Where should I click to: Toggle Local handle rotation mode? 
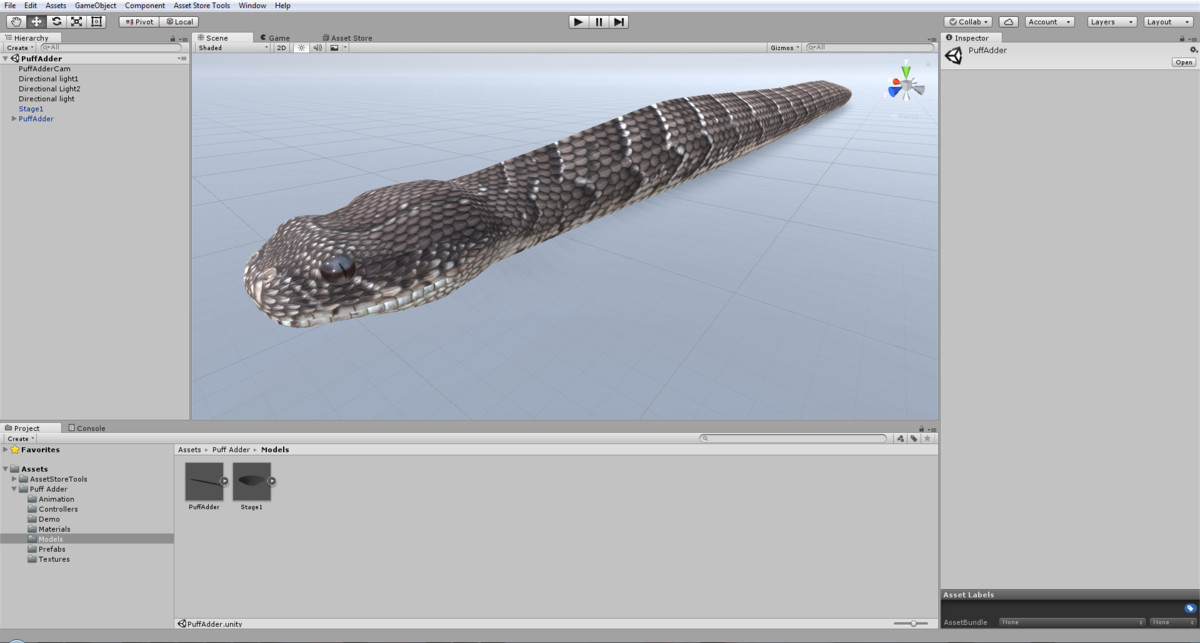tap(179, 20)
